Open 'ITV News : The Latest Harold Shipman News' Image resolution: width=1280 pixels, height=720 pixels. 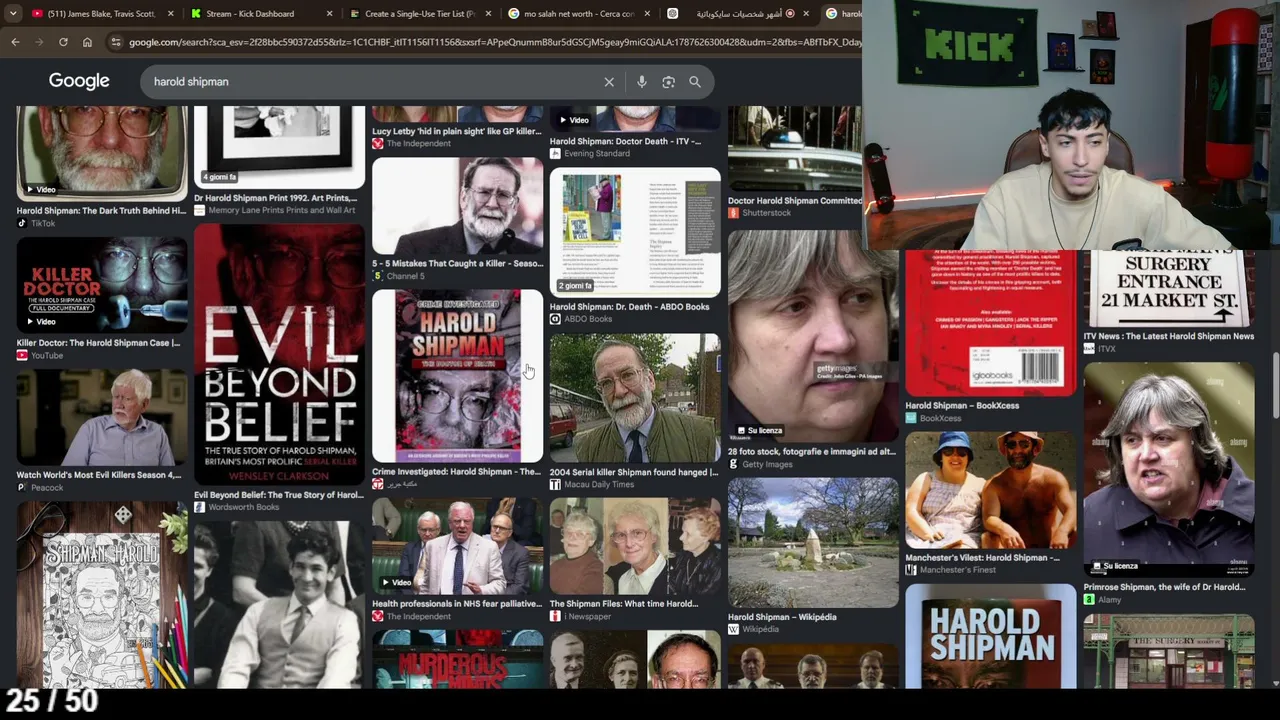(1168, 336)
